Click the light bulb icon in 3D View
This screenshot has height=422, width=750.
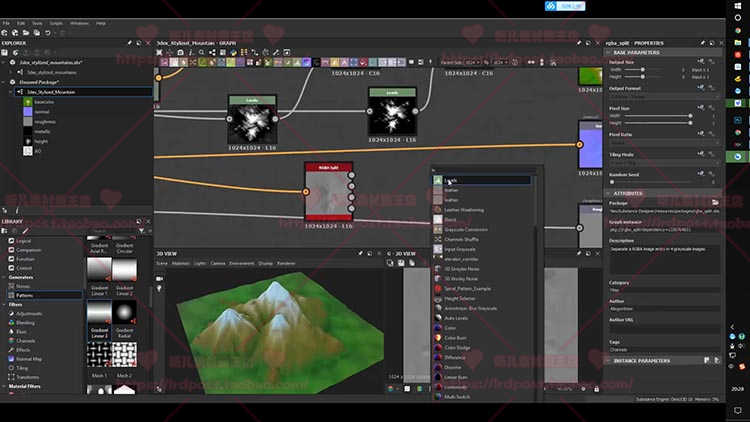tap(159, 289)
